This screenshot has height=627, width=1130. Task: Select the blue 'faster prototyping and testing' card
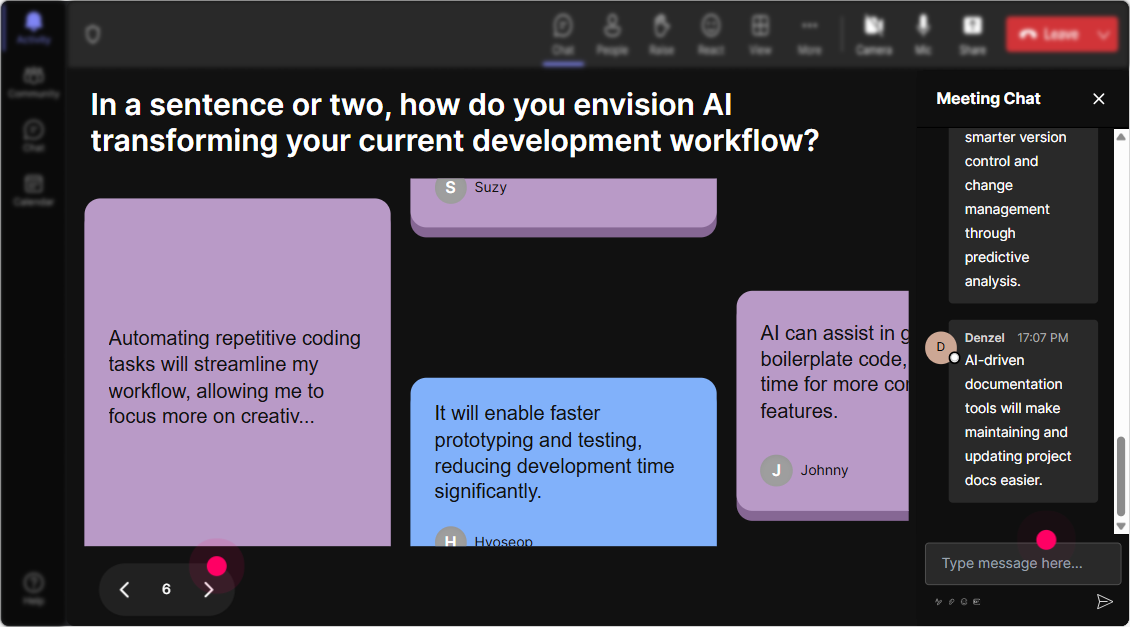pyautogui.click(x=564, y=462)
